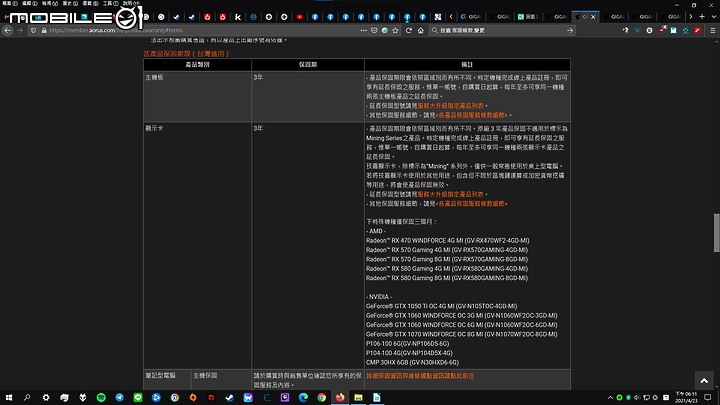Open motherboard row 各產品保固服務條款細節 link
Screen dimensions: 720x405
472,115
